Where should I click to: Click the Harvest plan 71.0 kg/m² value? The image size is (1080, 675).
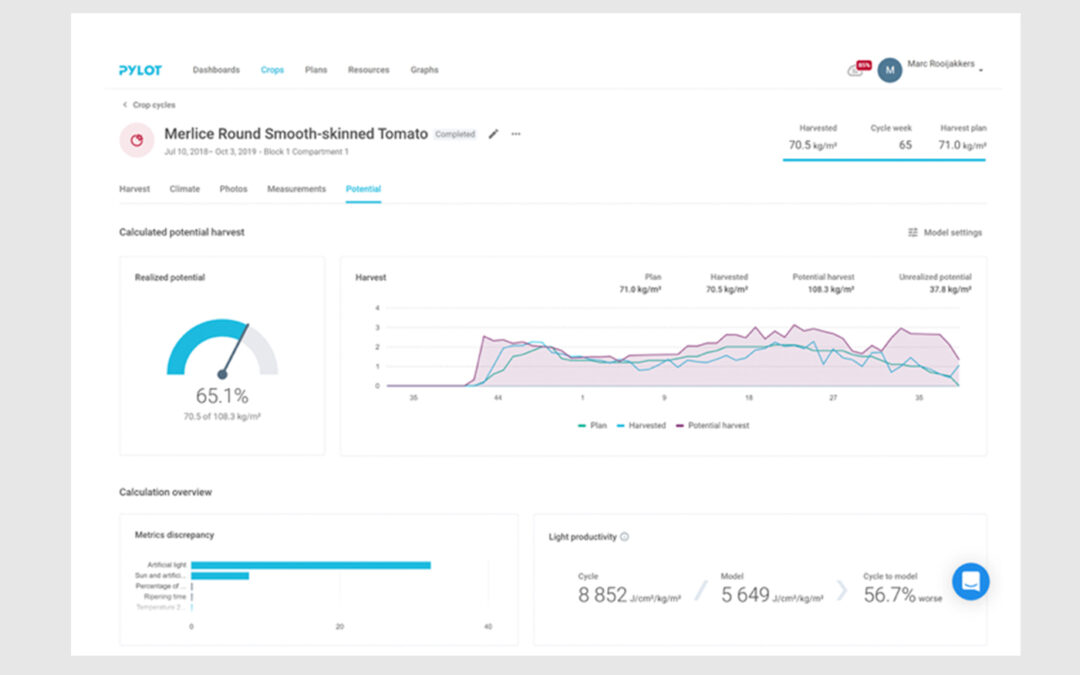tap(962, 145)
